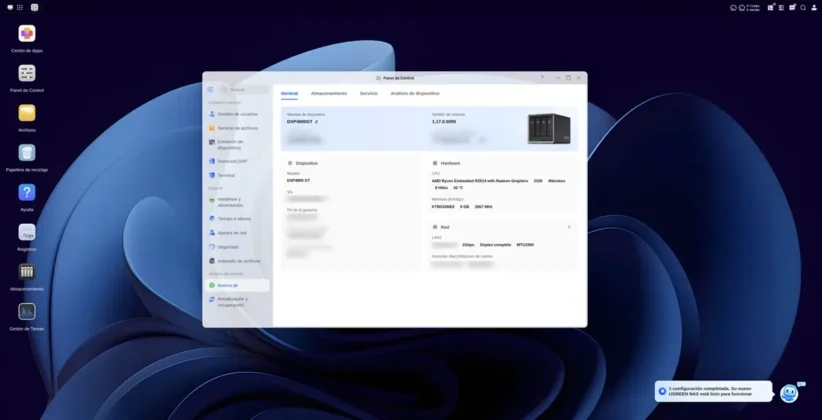
Task: Open Hardware y alimentación in the sidebar
Action: [x=237, y=202]
